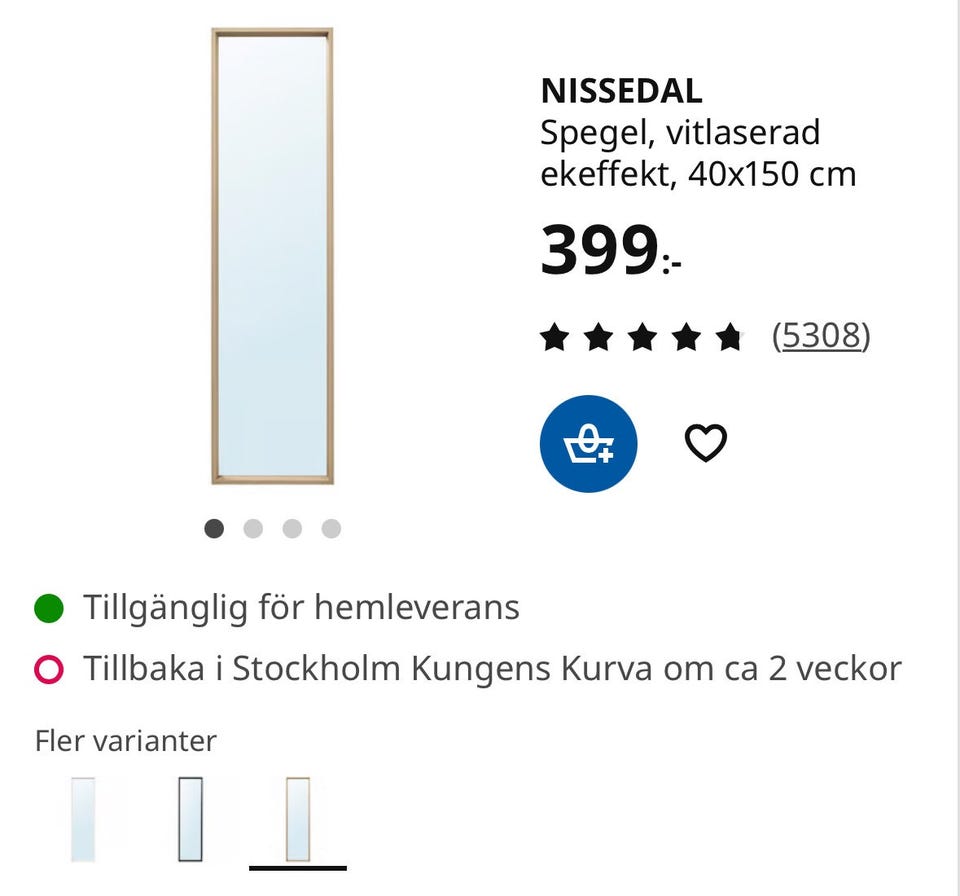Click the first star in the rating
Viewport: 960px width, 896px height.
coord(556,336)
